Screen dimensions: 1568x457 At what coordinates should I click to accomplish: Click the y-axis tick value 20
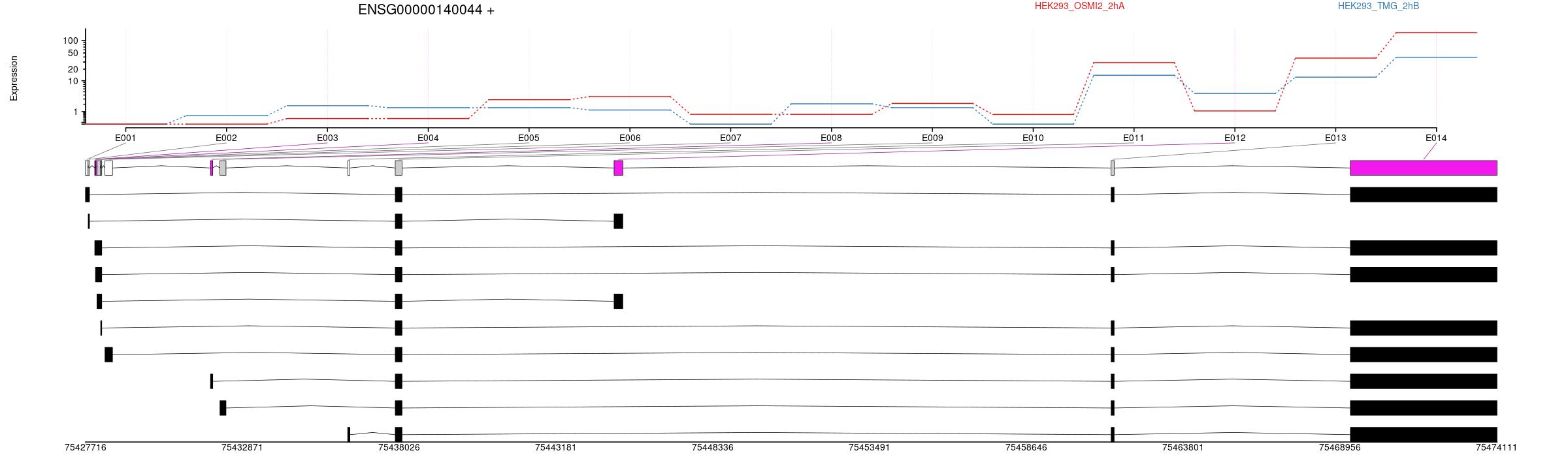point(73,69)
